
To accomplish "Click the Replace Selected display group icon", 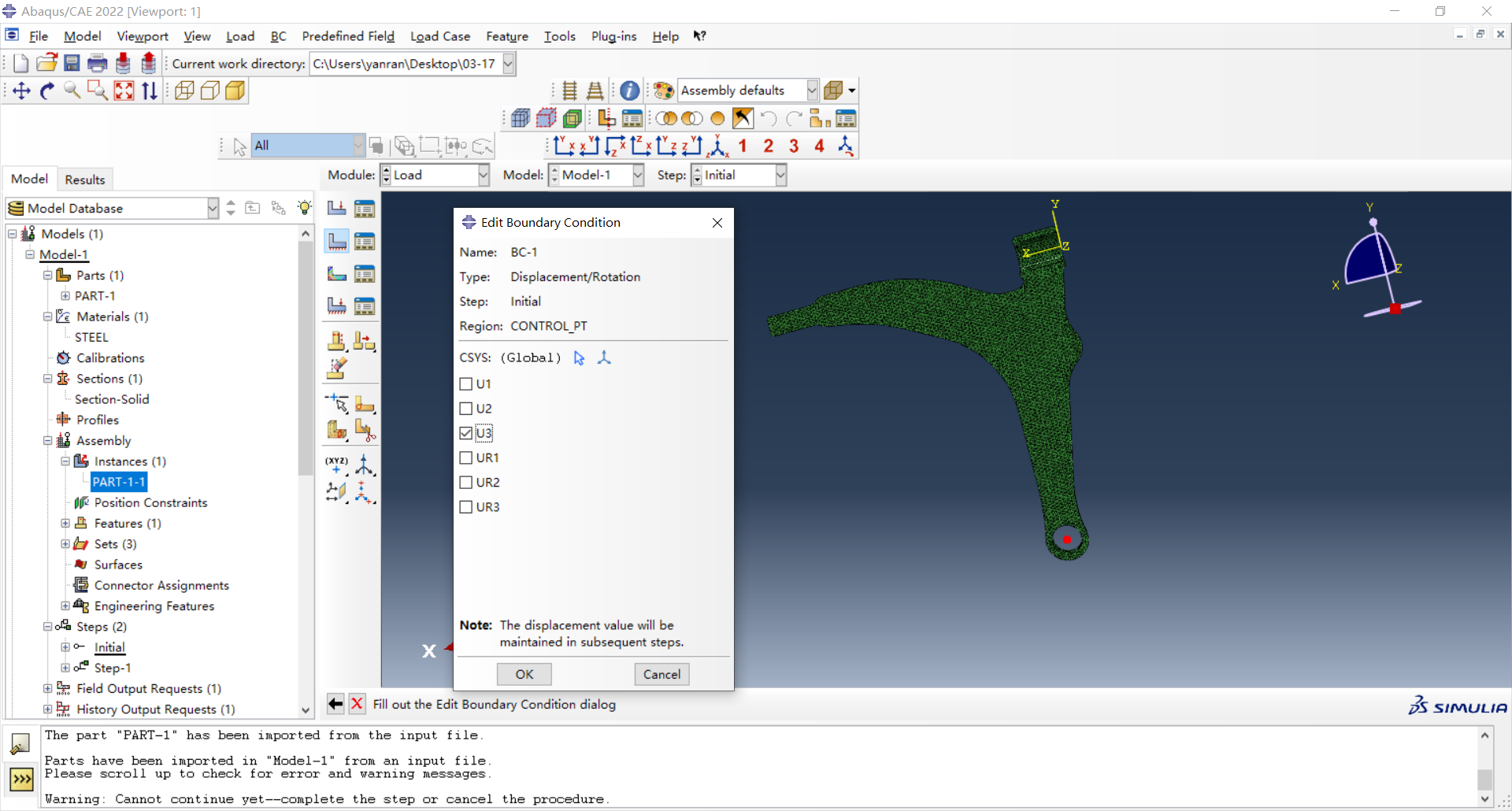I will pos(666,119).
